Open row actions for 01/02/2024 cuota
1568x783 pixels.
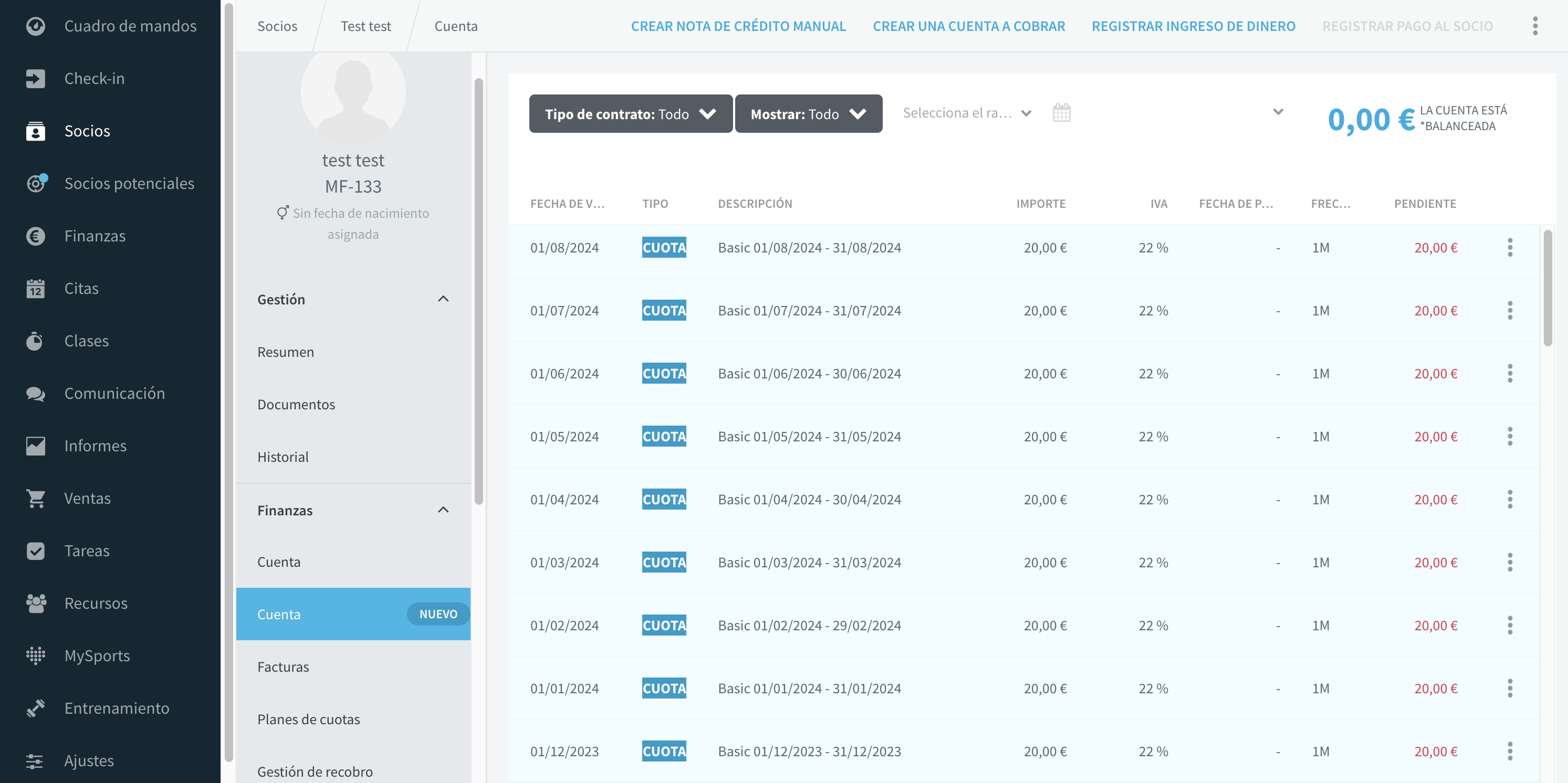pos(1510,626)
